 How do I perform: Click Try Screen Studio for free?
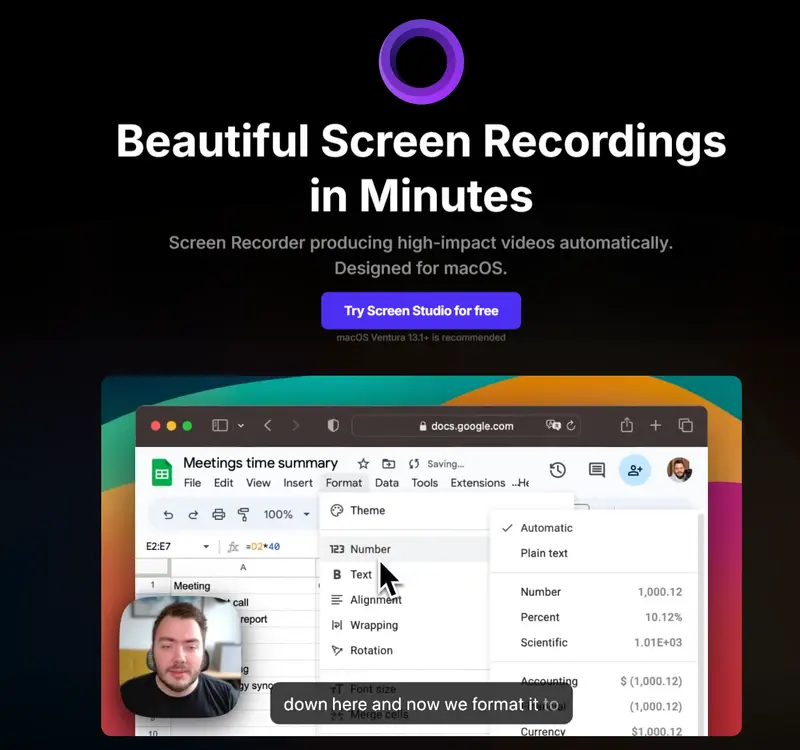point(421,310)
